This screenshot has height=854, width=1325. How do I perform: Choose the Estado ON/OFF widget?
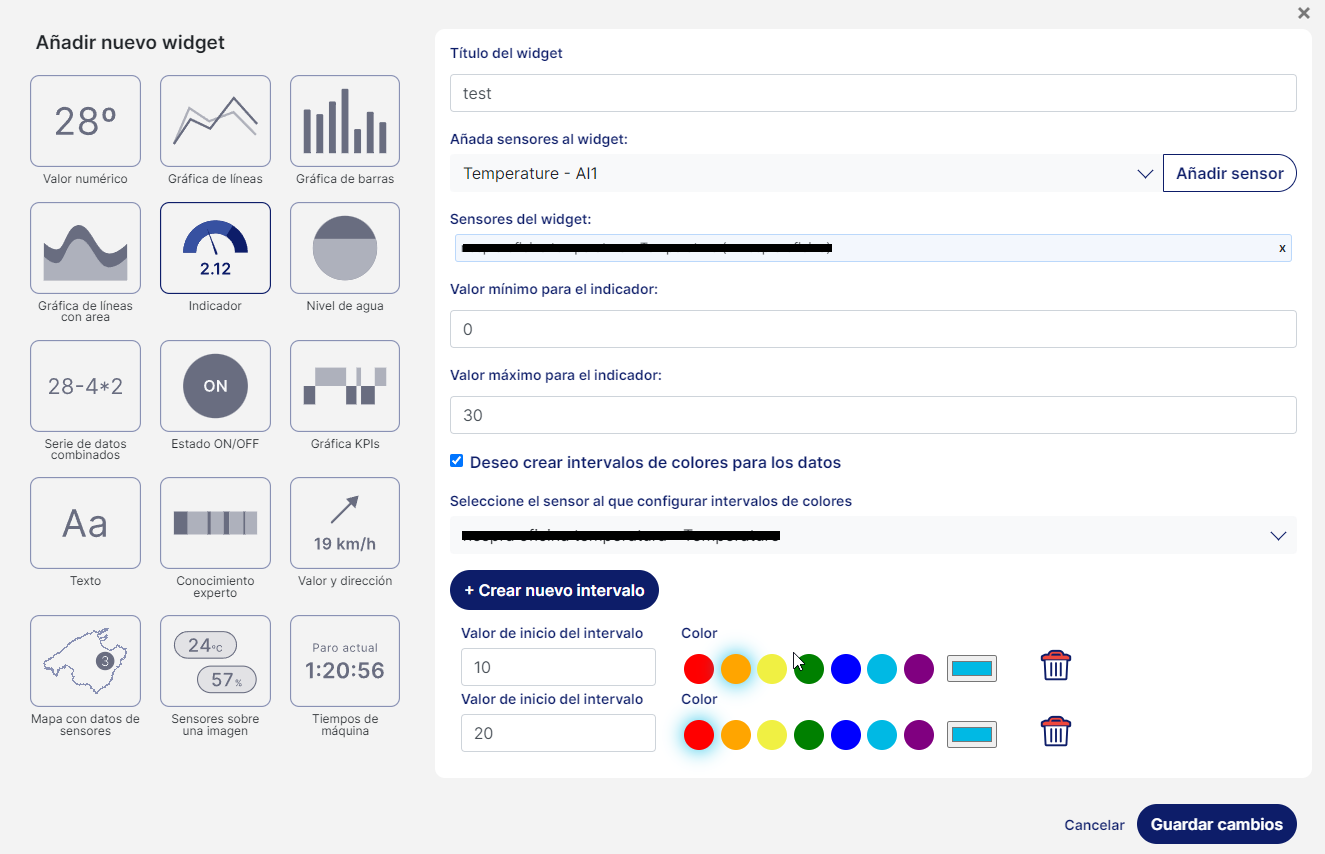pyautogui.click(x=215, y=386)
